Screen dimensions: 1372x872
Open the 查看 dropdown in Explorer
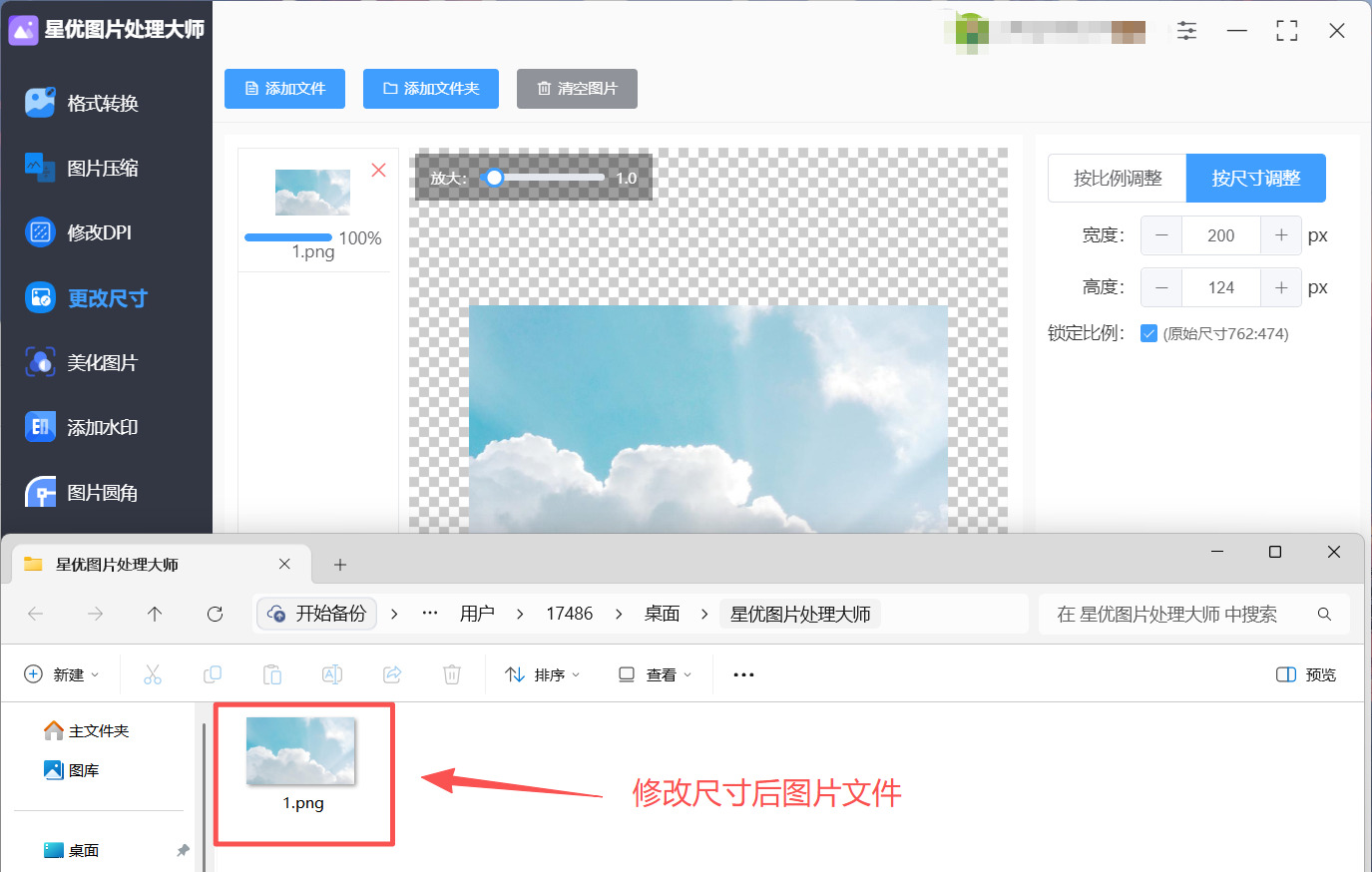pyautogui.click(x=655, y=674)
